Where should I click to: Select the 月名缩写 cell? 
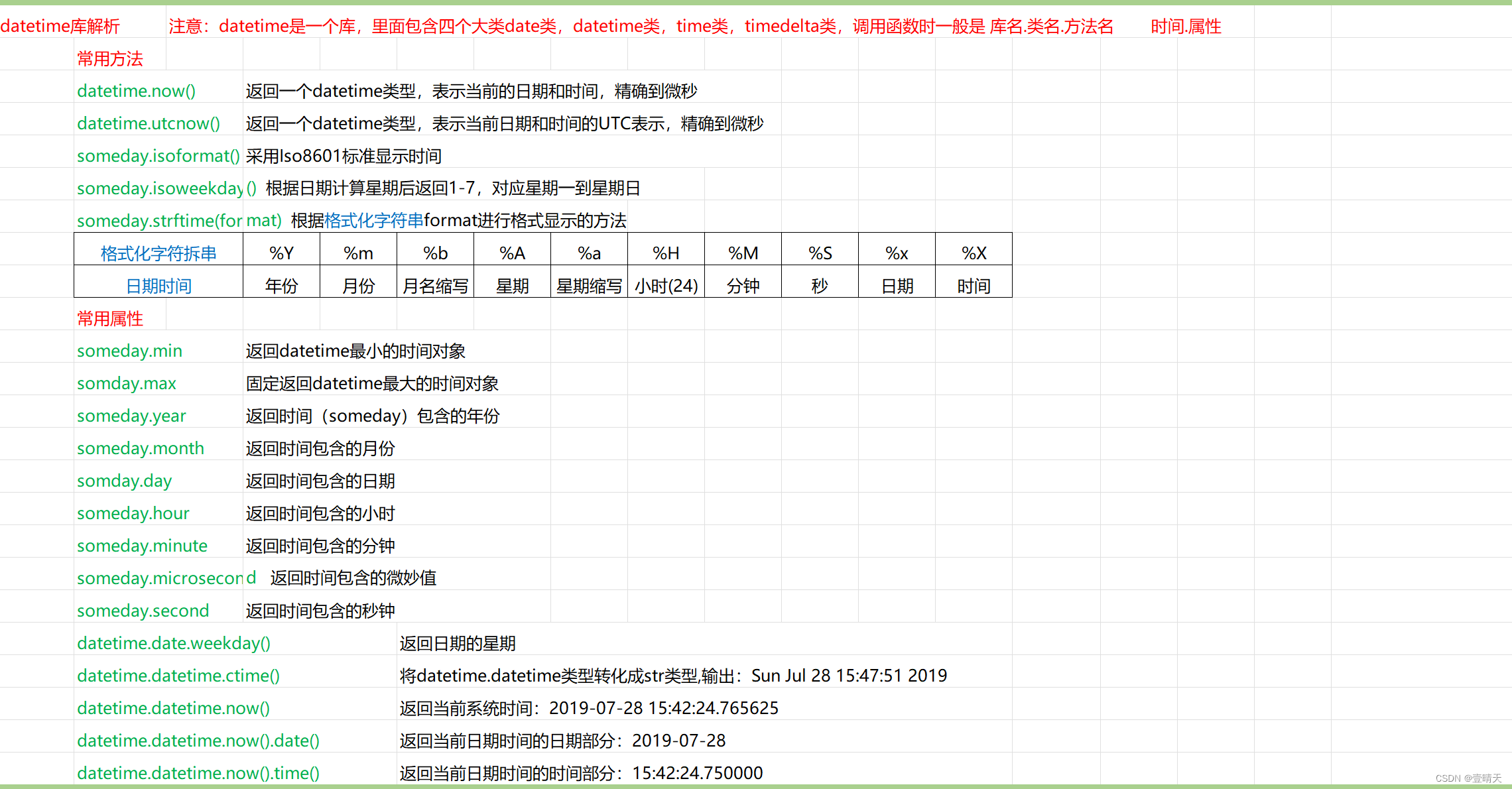pos(435,286)
